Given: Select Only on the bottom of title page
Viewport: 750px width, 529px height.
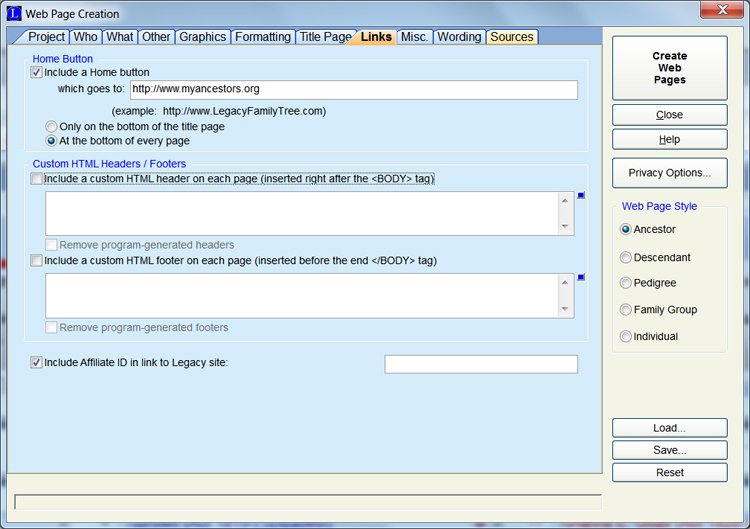Looking at the screenshot, I should 51,127.
